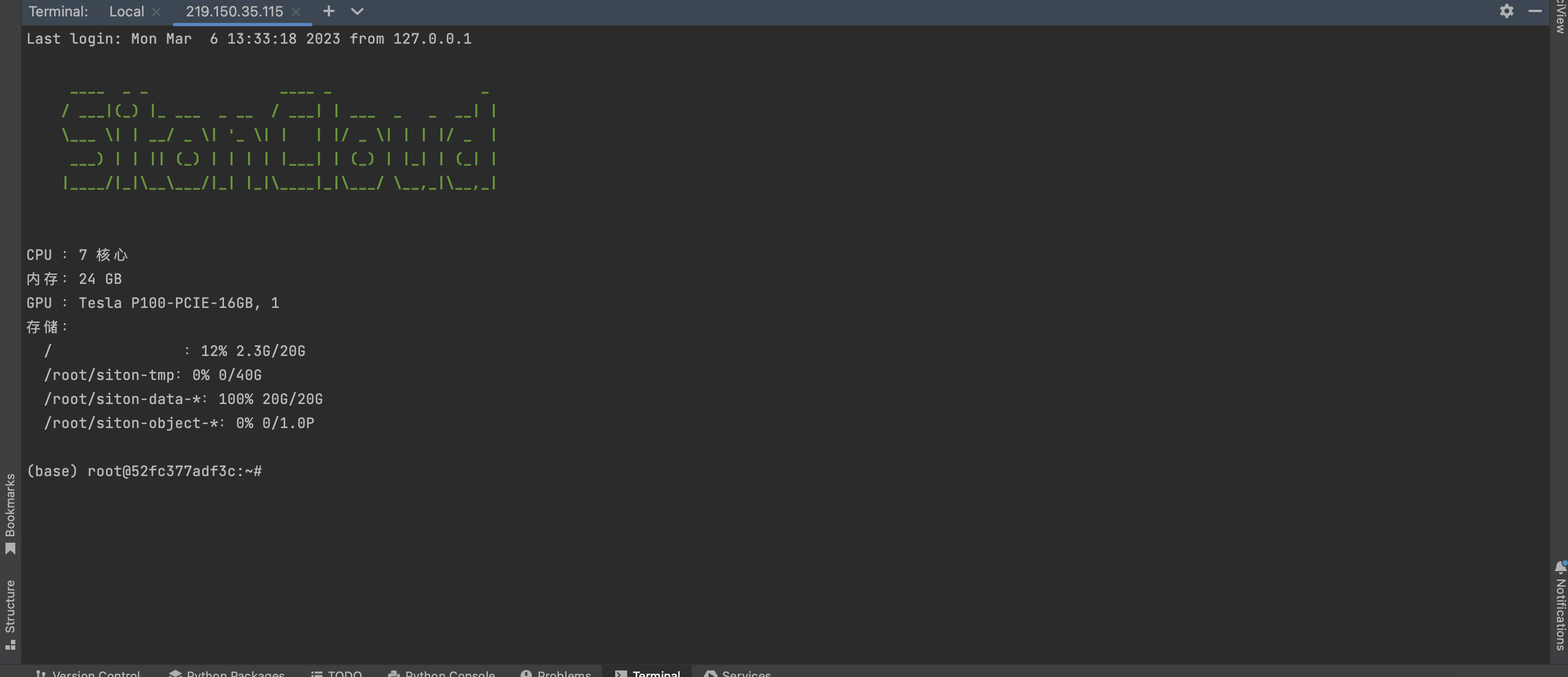Image resolution: width=1568 pixels, height=677 pixels.
Task: Open the terminal sessions dropdown chevron
Action: pos(357,11)
